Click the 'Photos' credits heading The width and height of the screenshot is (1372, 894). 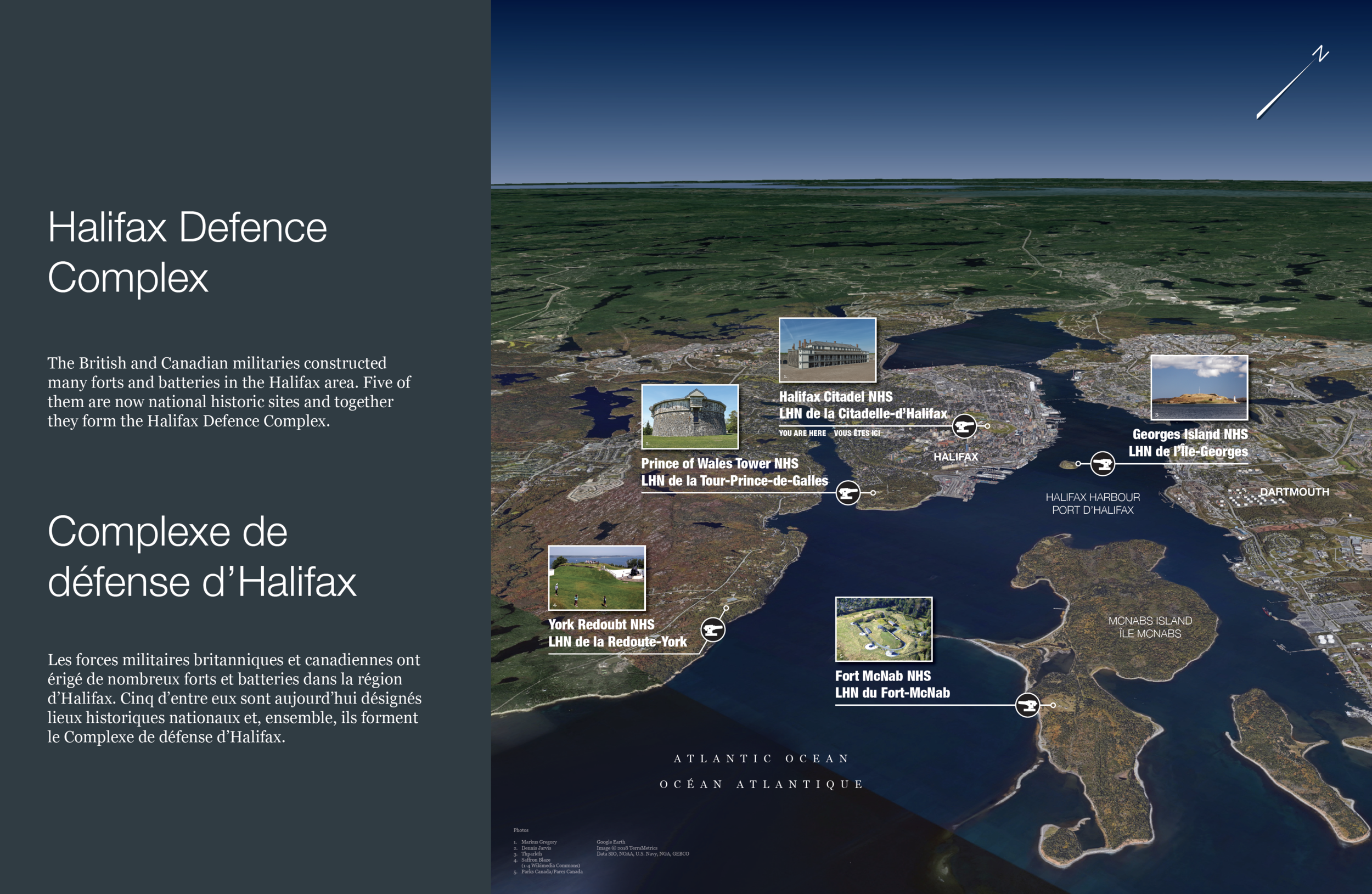click(x=521, y=830)
